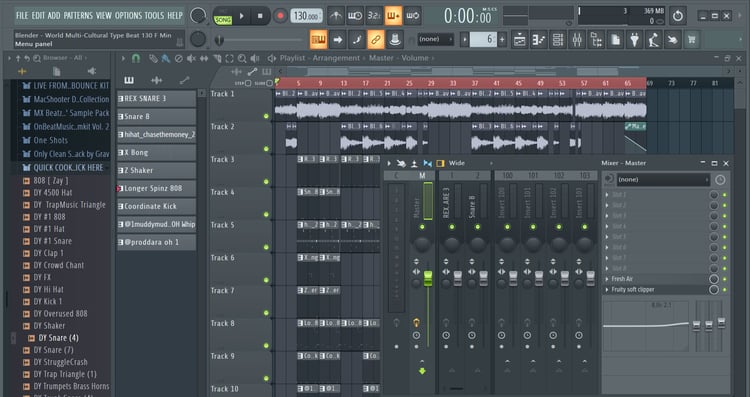Open the ADD menu

54,15
